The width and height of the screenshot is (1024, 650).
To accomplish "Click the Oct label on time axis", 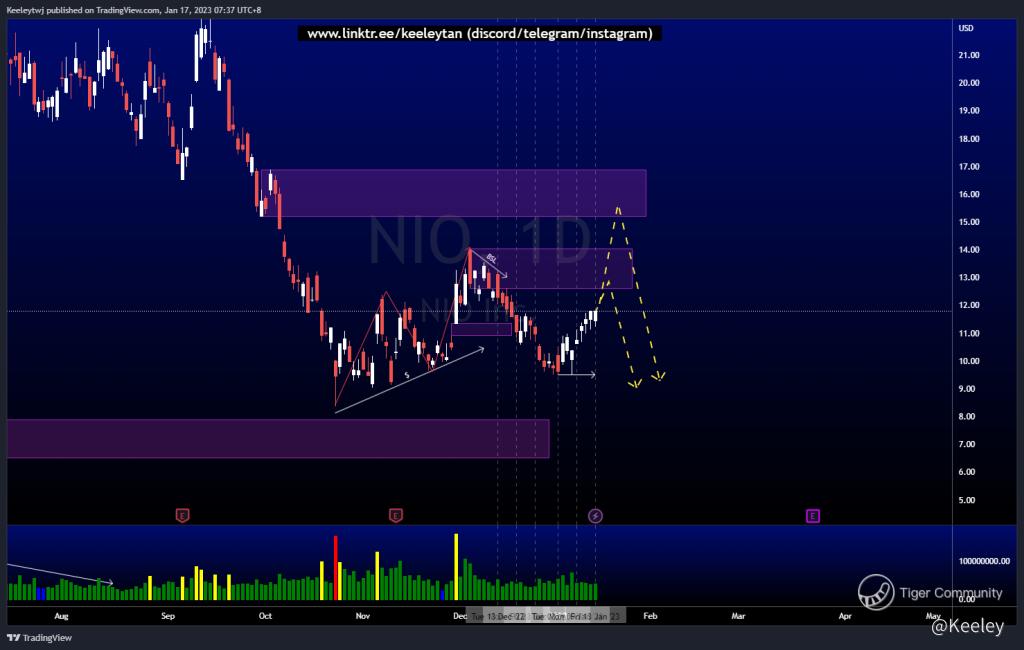I will click(265, 616).
